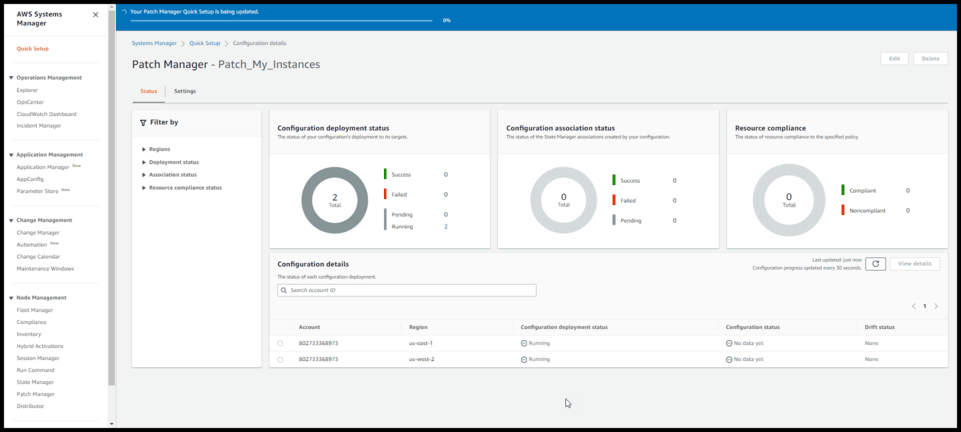Click the Delete button

(x=930, y=59)
